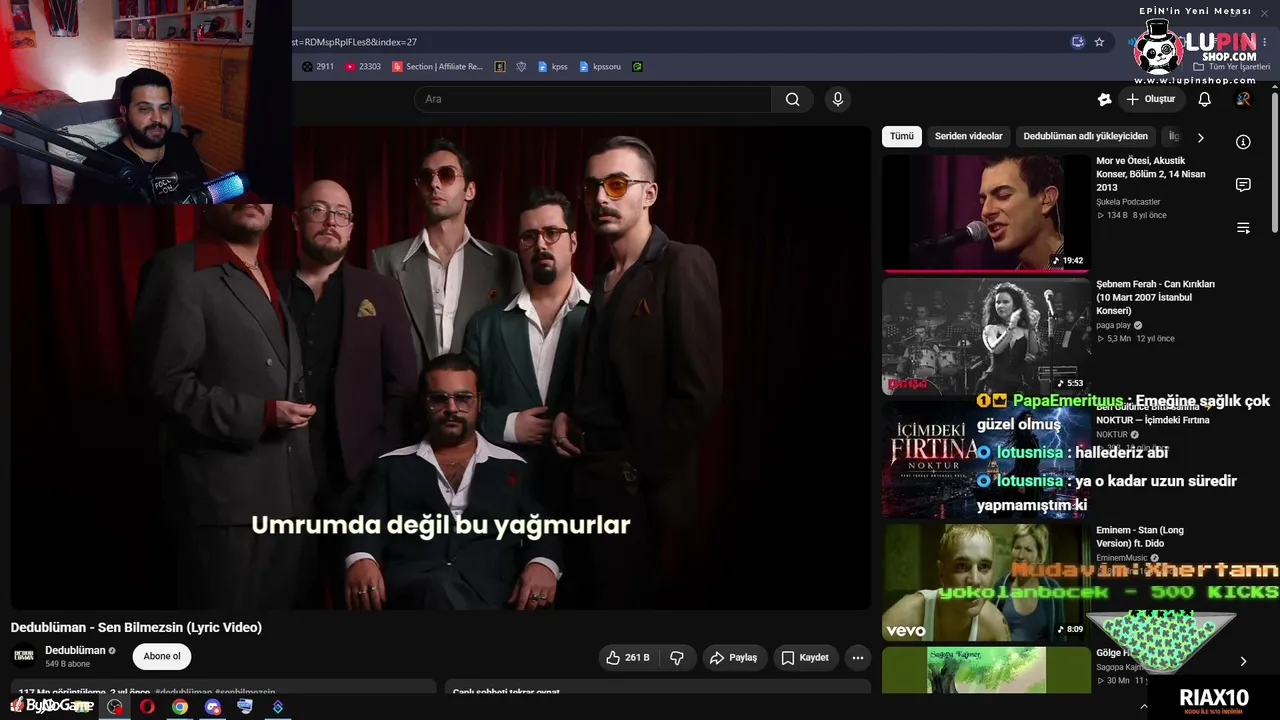Click the Dedublüman channel avatar
This screenshot has width=1280, height=720.
tap(23, 657)
